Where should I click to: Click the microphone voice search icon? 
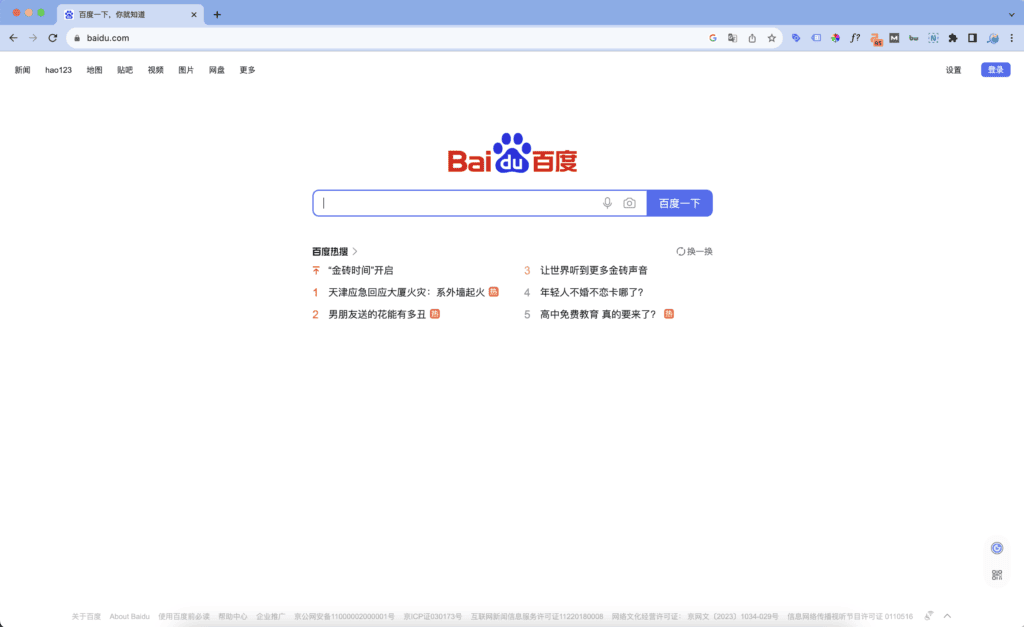(x=607, y=203)
